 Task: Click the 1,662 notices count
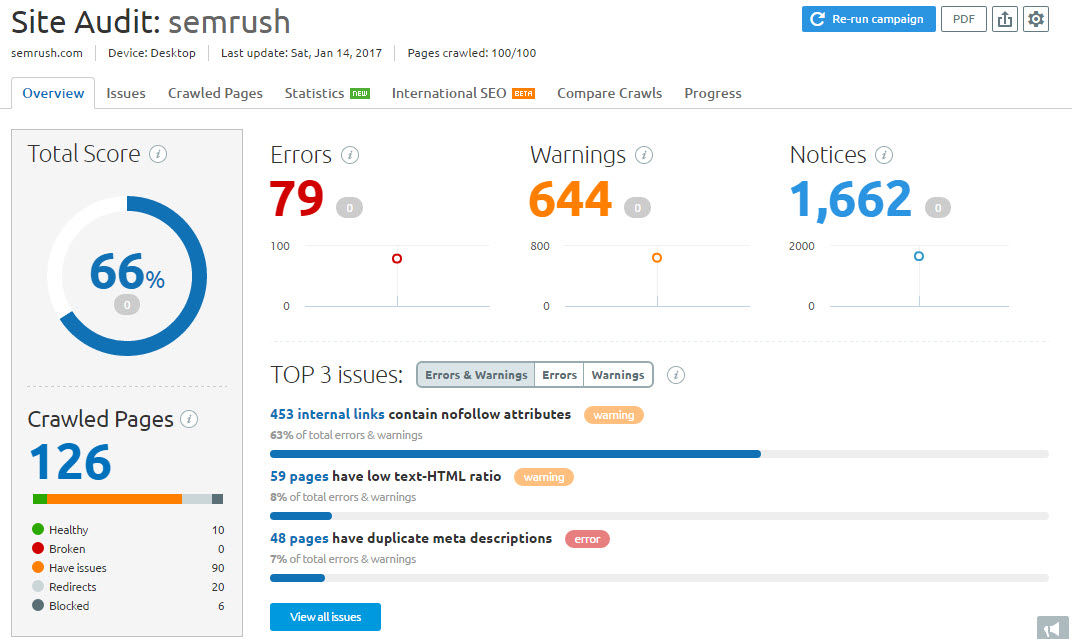point(850,200)
